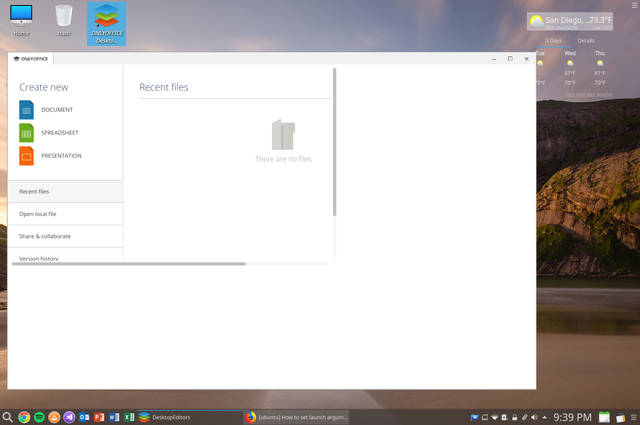Click the 9:39 PM clock

572,417
